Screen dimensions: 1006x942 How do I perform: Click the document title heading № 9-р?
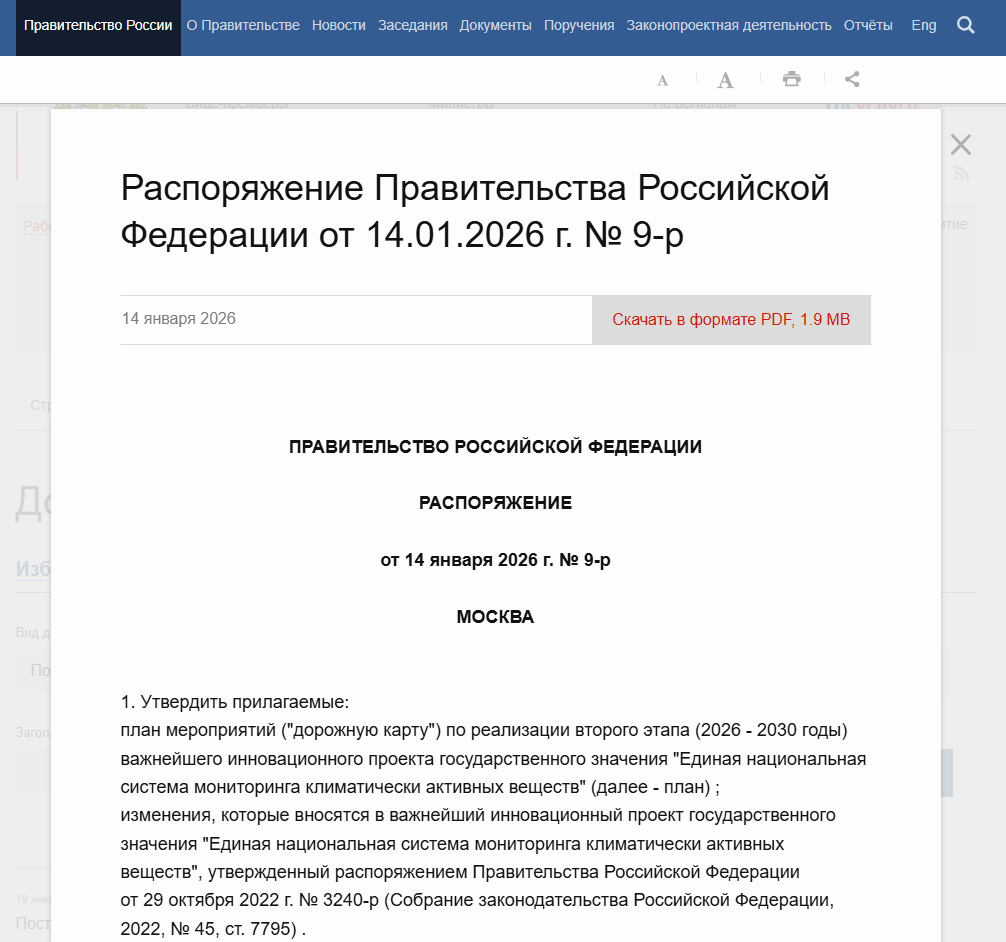click(x=475, y=211)
